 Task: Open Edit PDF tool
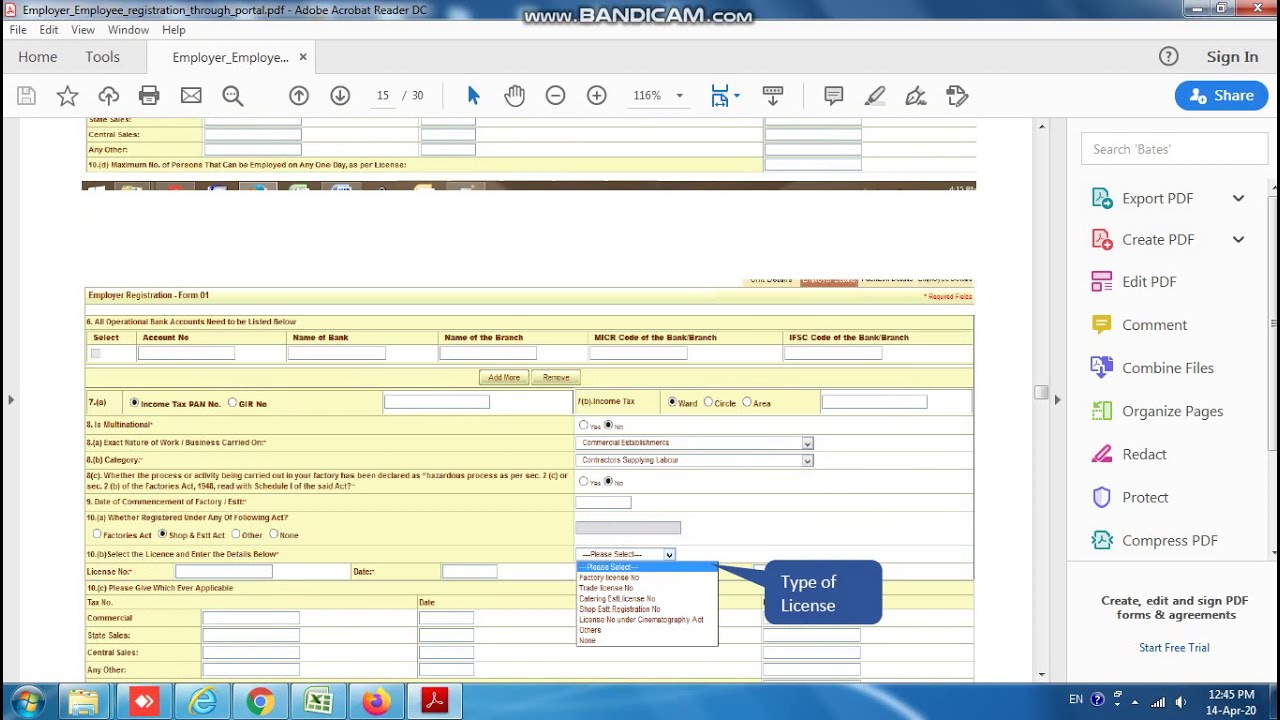[1149, 282]
